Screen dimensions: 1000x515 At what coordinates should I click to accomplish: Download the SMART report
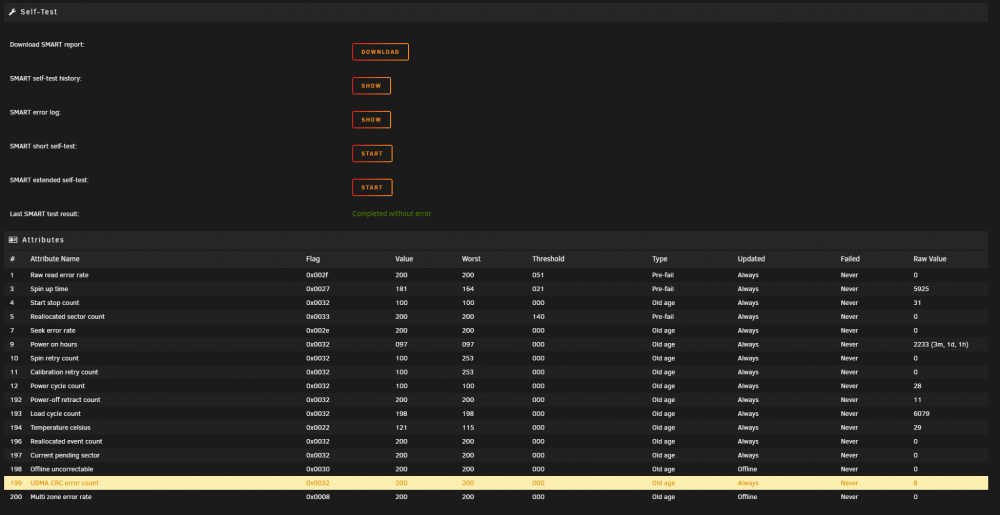pyautogui.click(x=380, y=52)
